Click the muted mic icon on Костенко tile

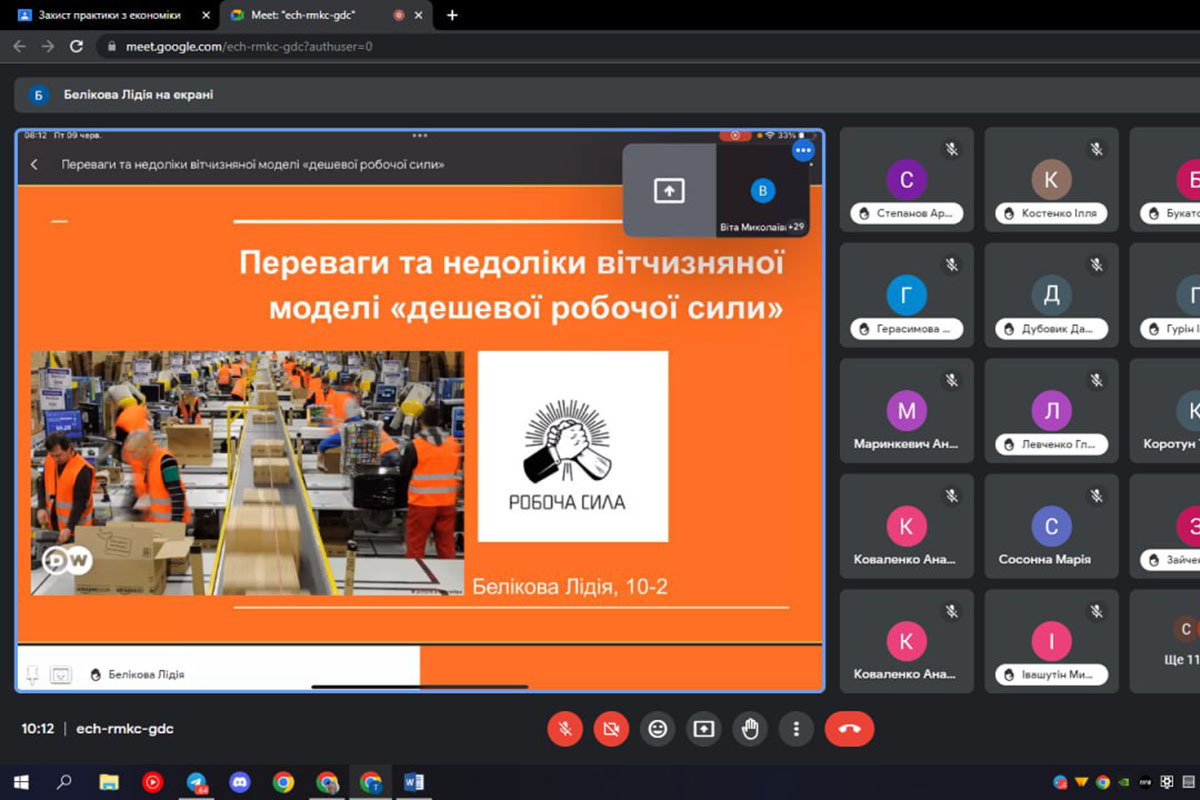tap(1097, 149)
